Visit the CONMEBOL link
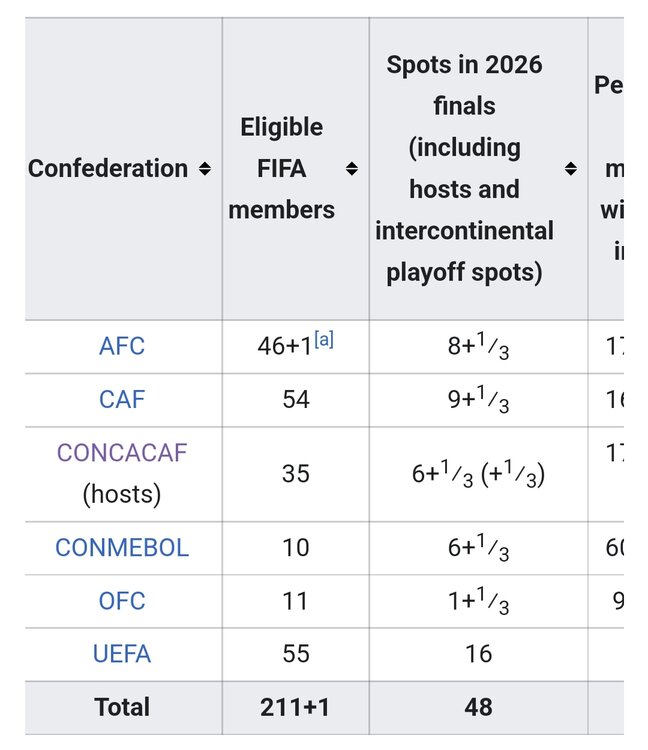648x750 pixels. (122, 548)
